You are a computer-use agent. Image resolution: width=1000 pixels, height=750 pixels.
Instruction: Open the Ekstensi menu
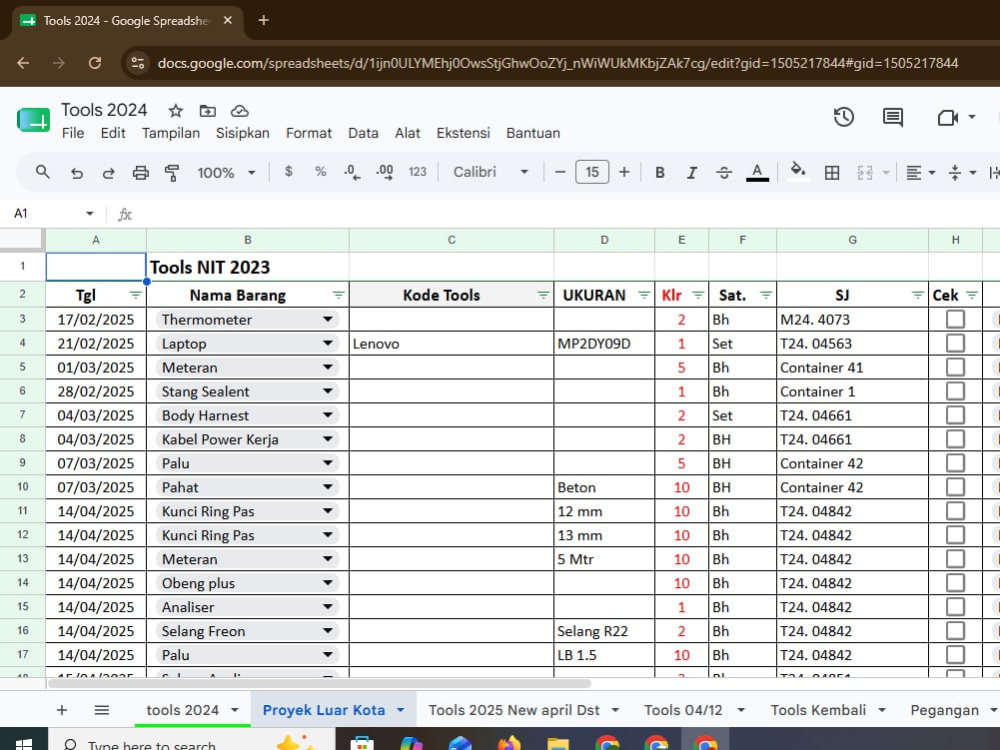pos(463,133)
